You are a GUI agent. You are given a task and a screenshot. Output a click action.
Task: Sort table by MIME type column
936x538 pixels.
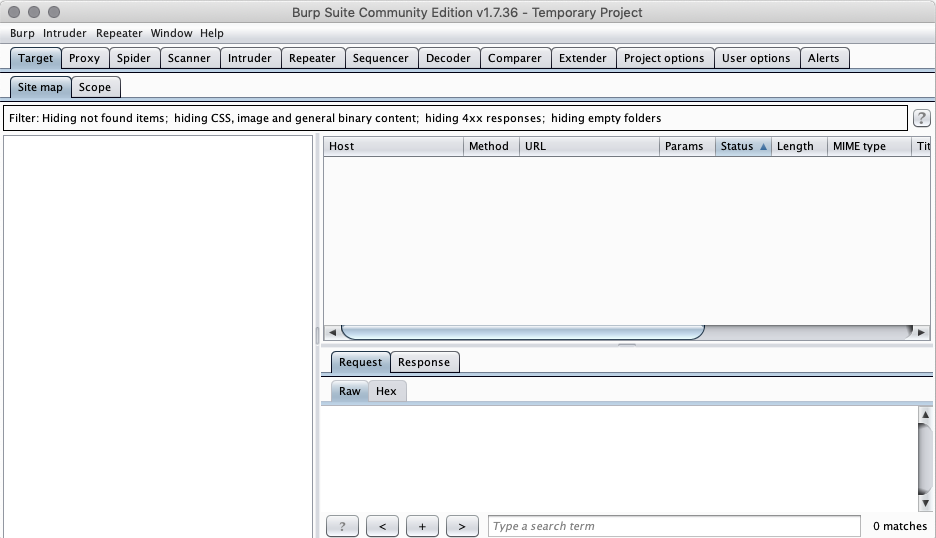(x=869, y=146)
